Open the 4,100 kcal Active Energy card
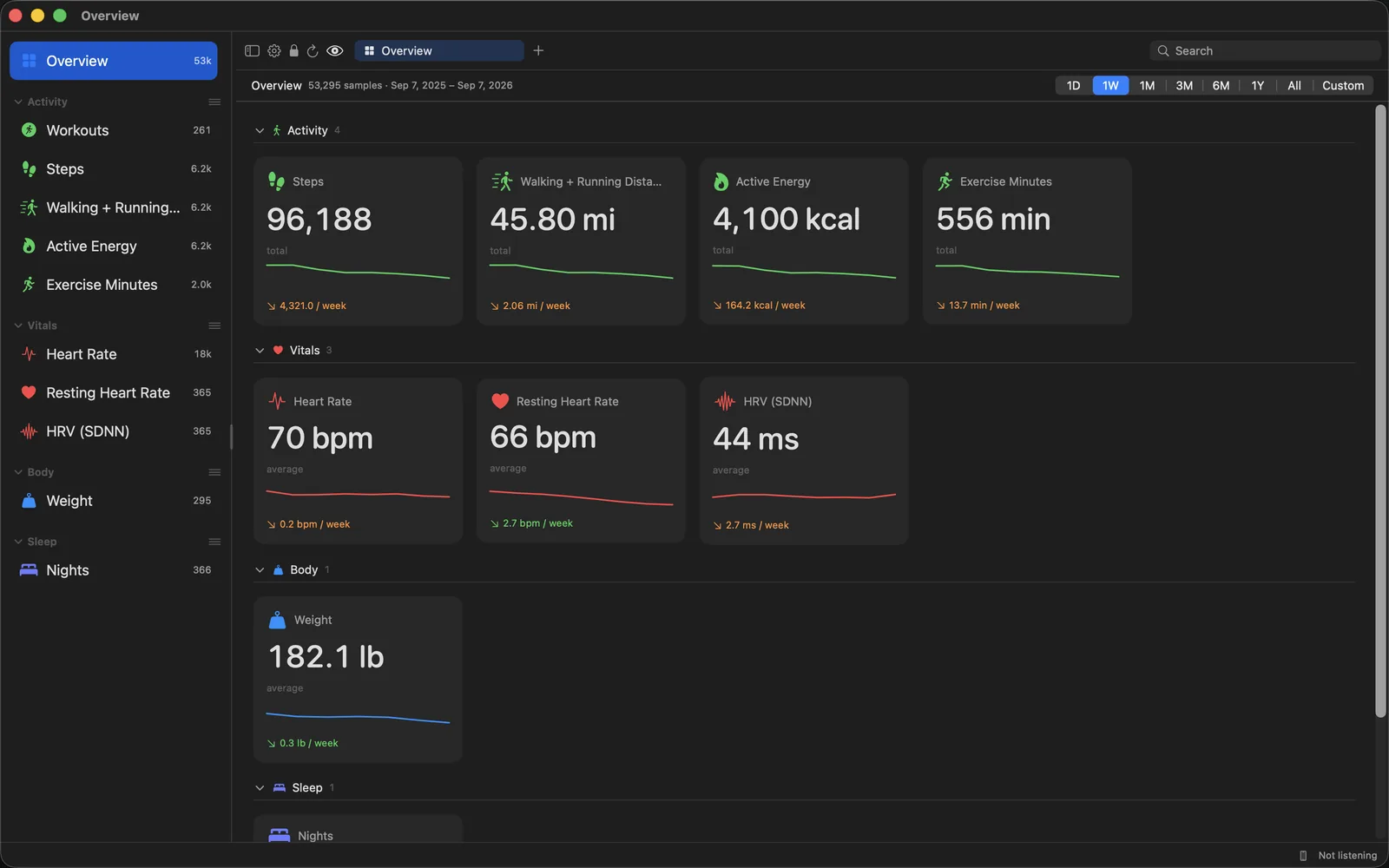This screenshot has height=868, width=1389. tap(804, 241)
